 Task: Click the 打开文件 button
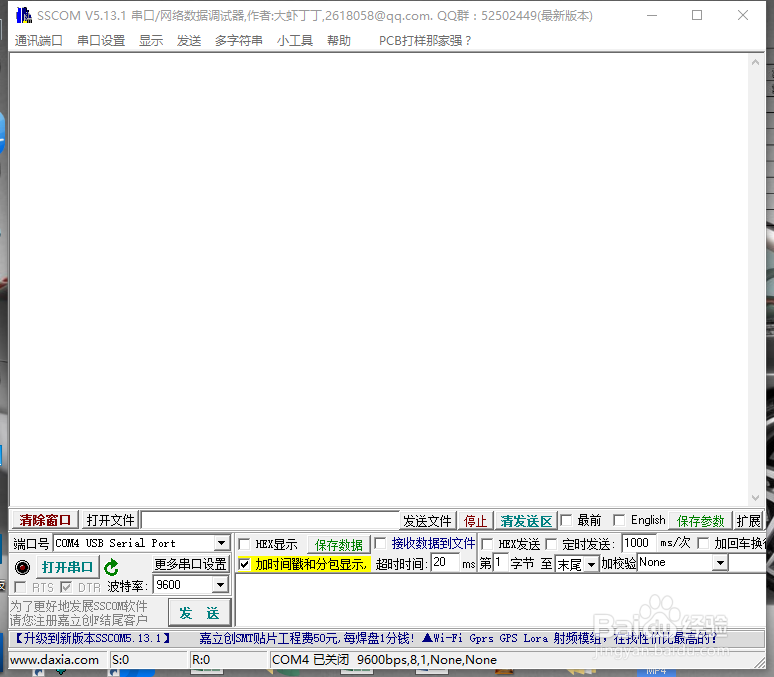coord(110,520)
